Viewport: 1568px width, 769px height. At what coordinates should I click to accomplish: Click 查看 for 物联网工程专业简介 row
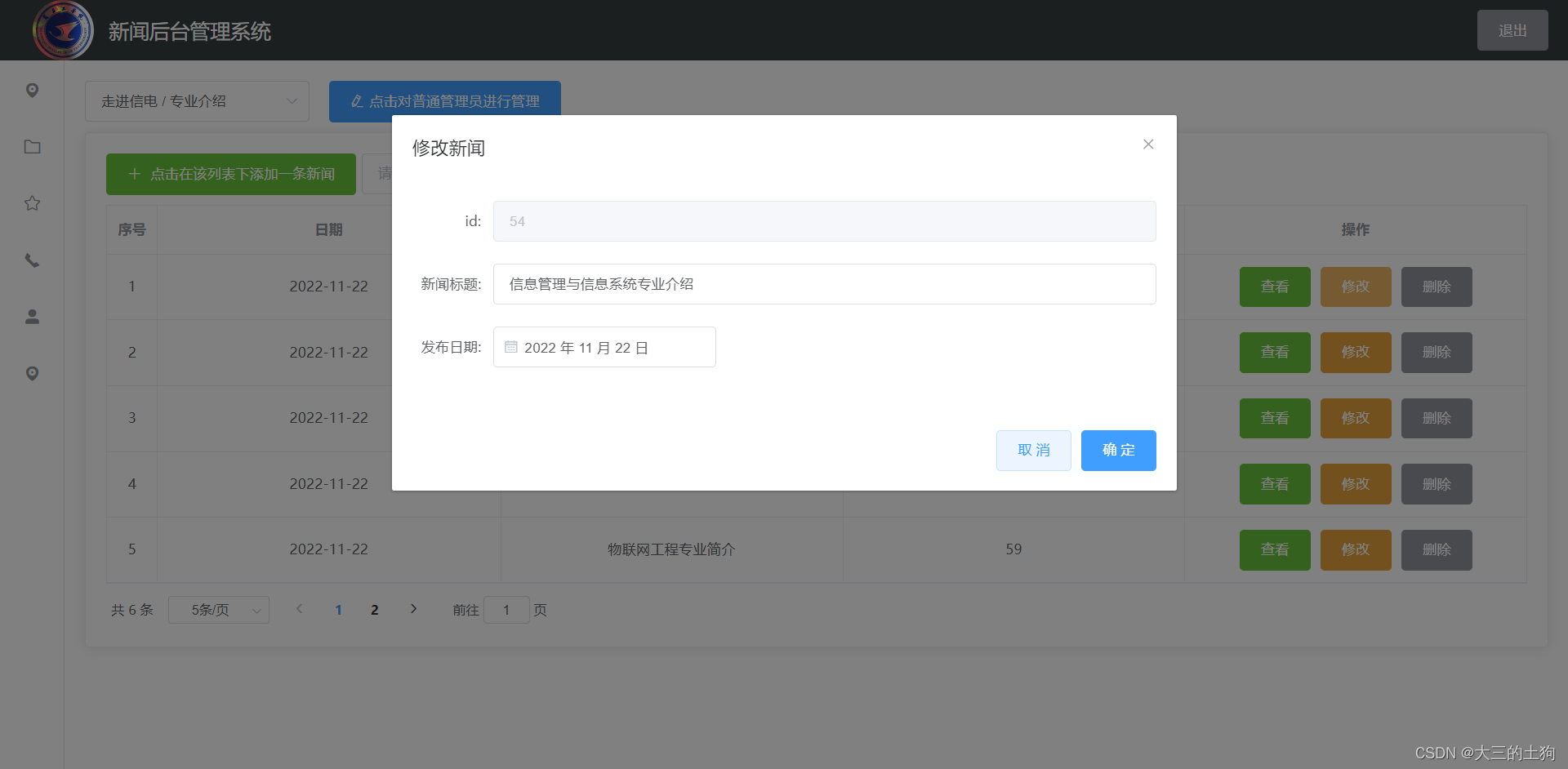tap(1274, 549)
